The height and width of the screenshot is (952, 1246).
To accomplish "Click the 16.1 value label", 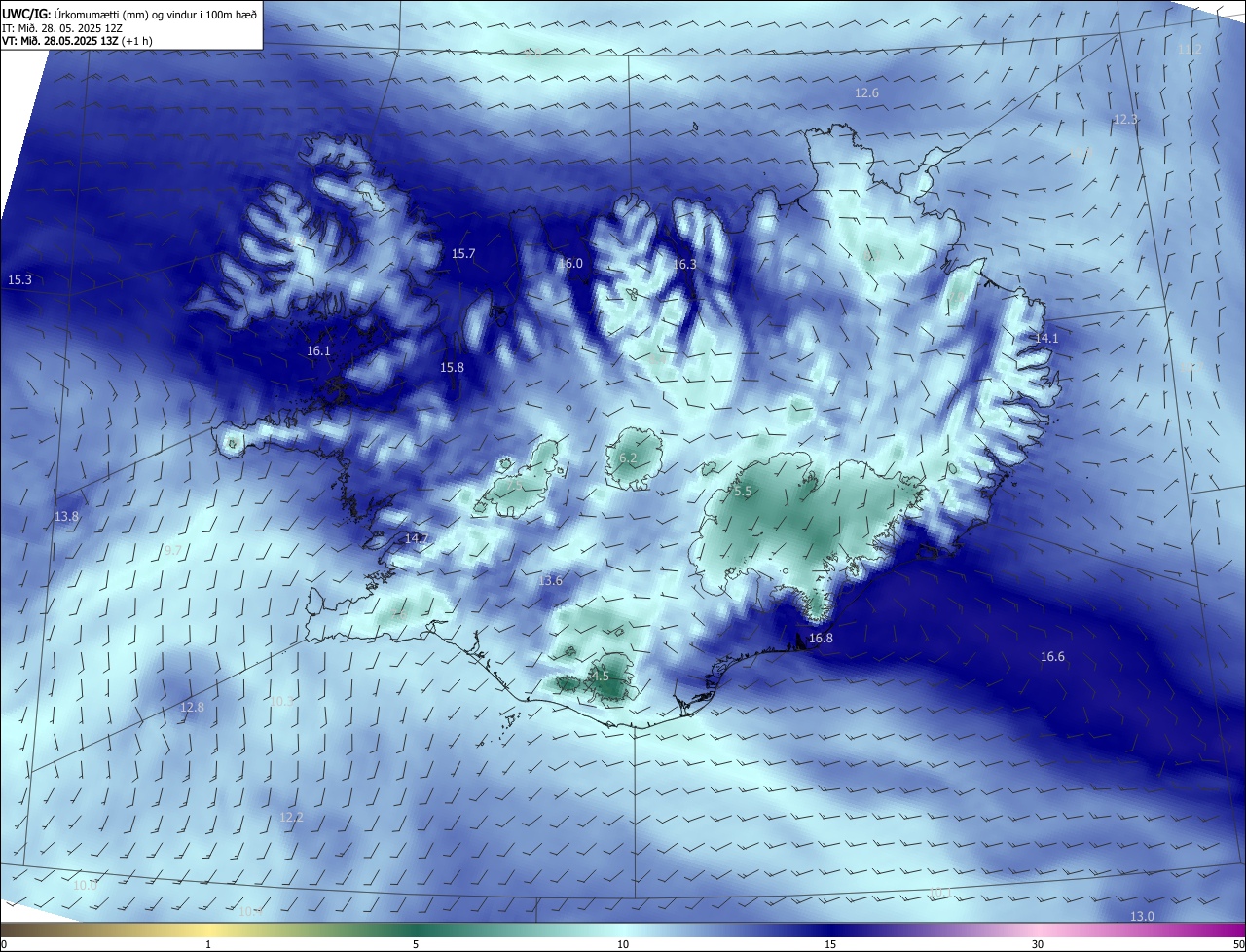I will (318, 351).
